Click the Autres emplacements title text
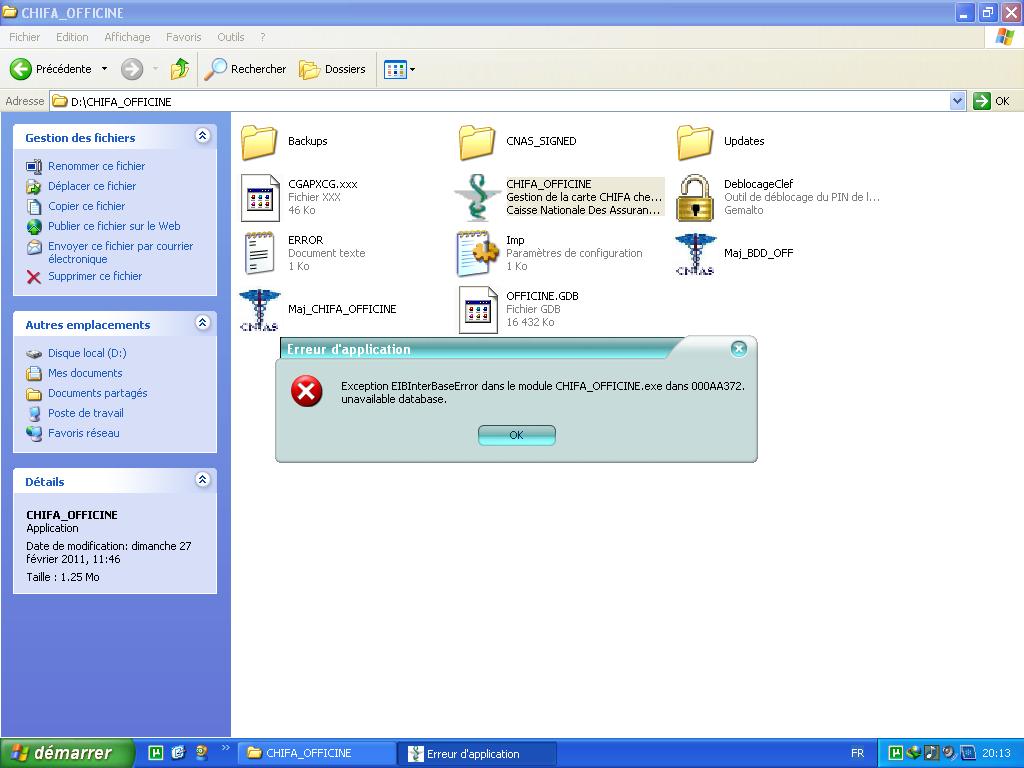The height and width of the screenshot is (768, 1024). point(88,325)
